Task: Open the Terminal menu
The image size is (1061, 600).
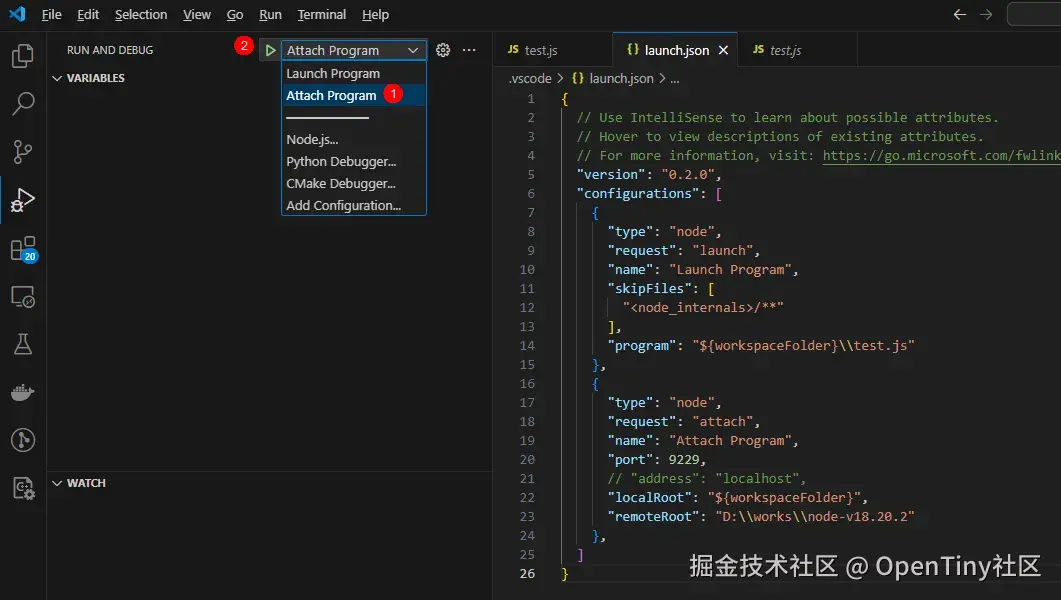Action: click(321, 14)
